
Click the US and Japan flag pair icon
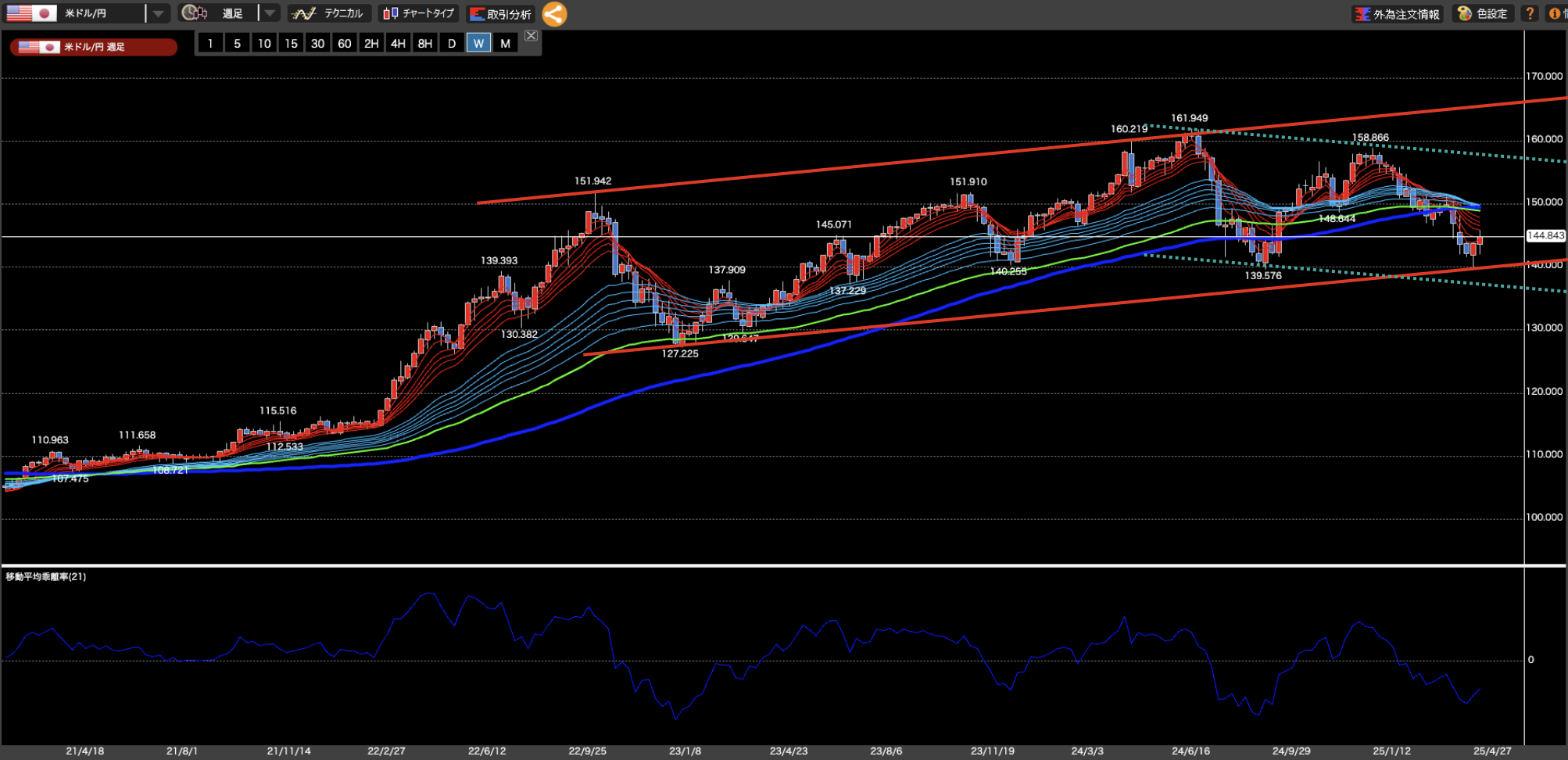pos(31,13)
